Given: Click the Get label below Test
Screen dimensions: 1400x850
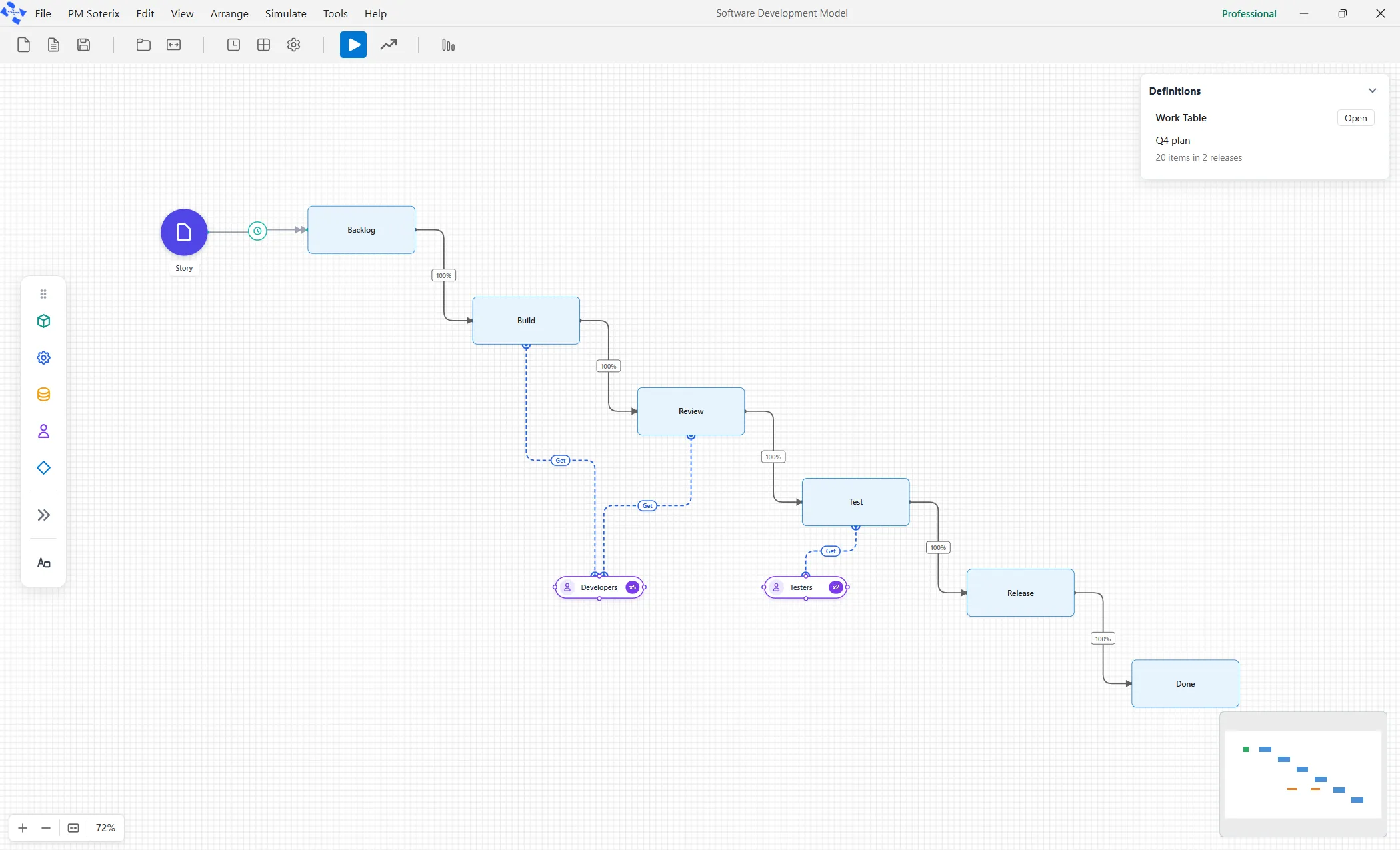Looking at the screenshot, I should (x=831, y=551).
